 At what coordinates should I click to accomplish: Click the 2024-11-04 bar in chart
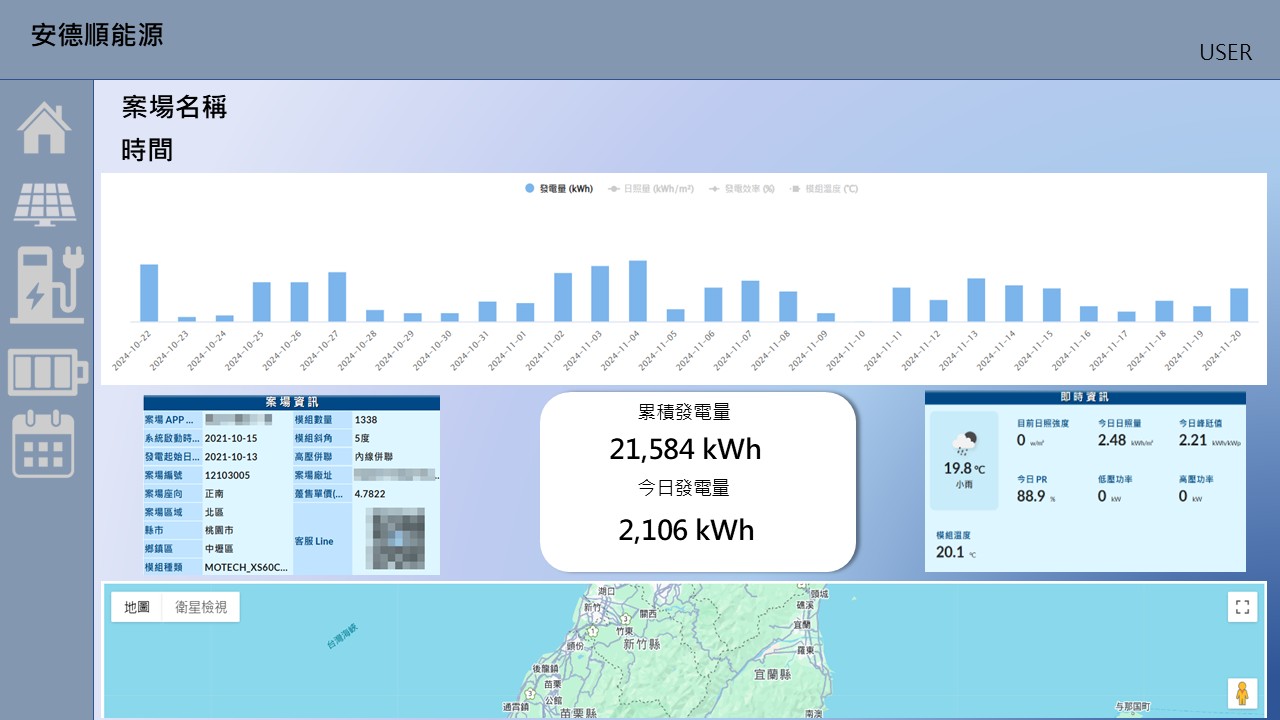(637, 290)
